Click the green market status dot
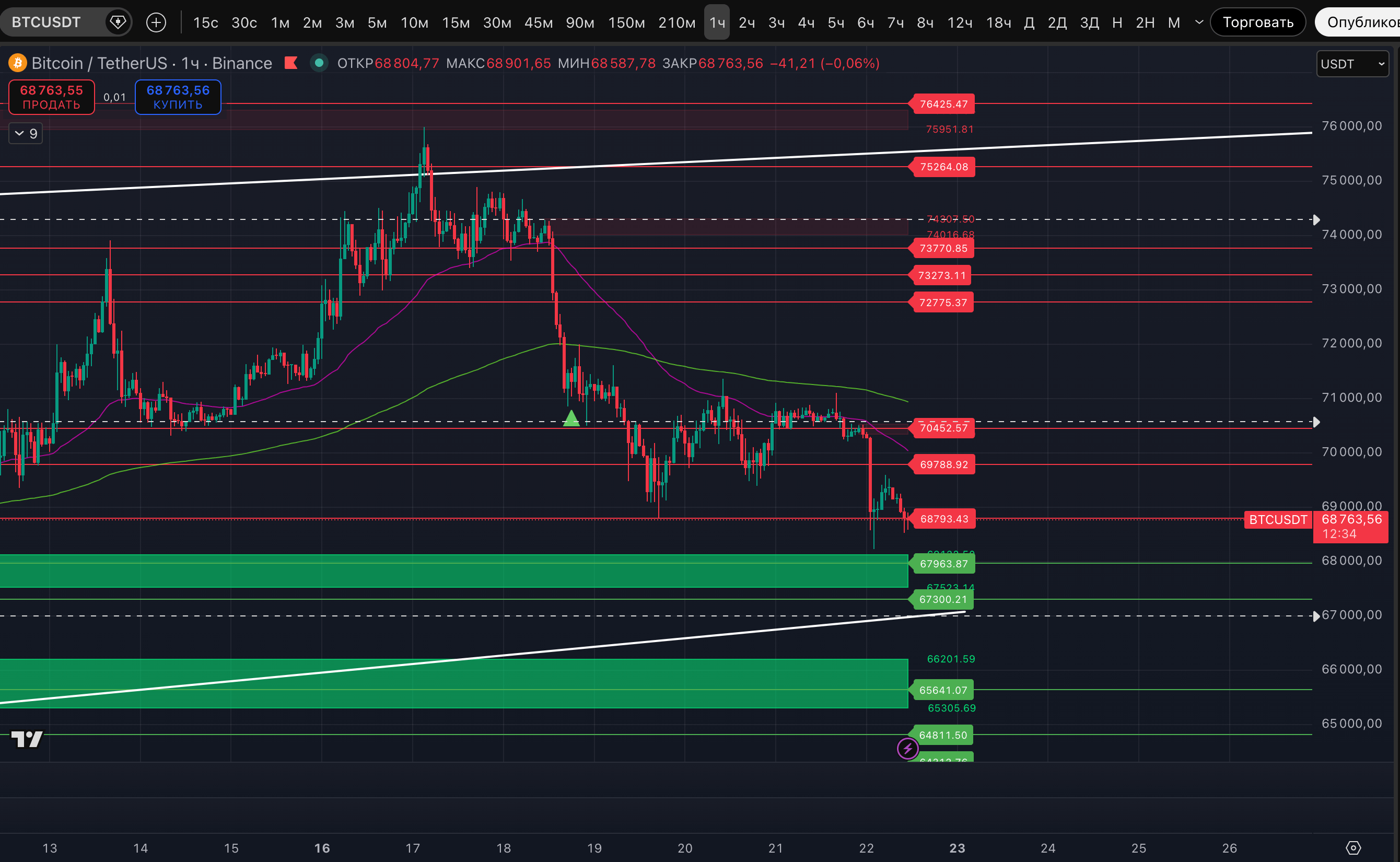The width and height of the screenshot is (1400, 862). pos(319,63)
